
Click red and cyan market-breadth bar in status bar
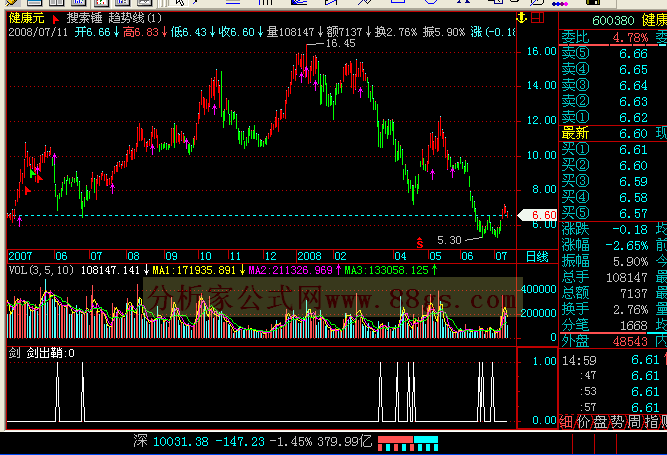tap(408, 443)
